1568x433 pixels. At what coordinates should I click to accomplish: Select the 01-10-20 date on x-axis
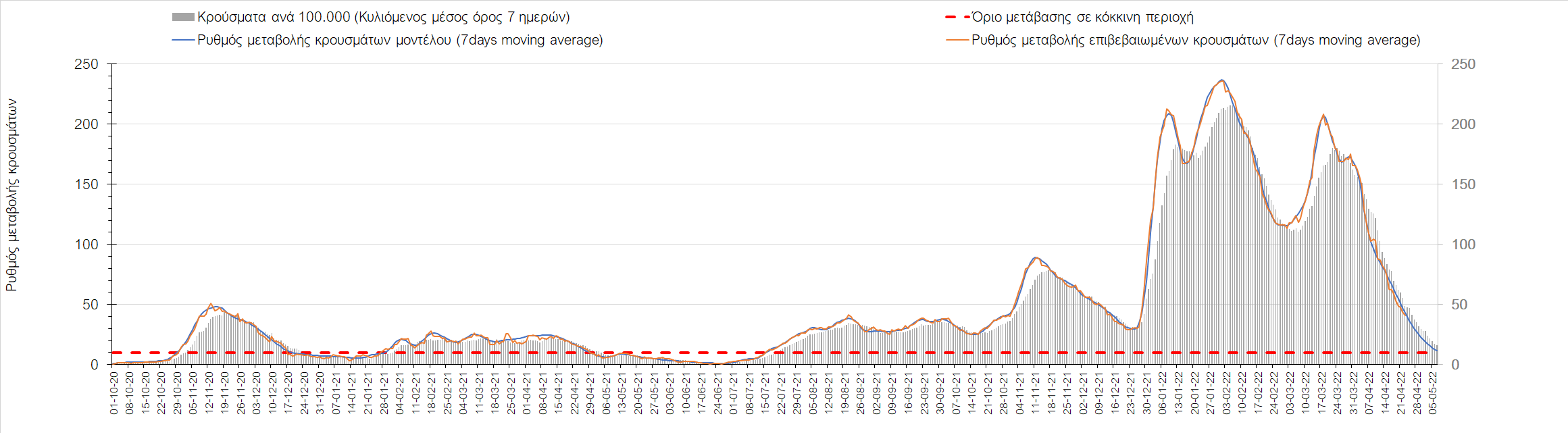point(113,393)
